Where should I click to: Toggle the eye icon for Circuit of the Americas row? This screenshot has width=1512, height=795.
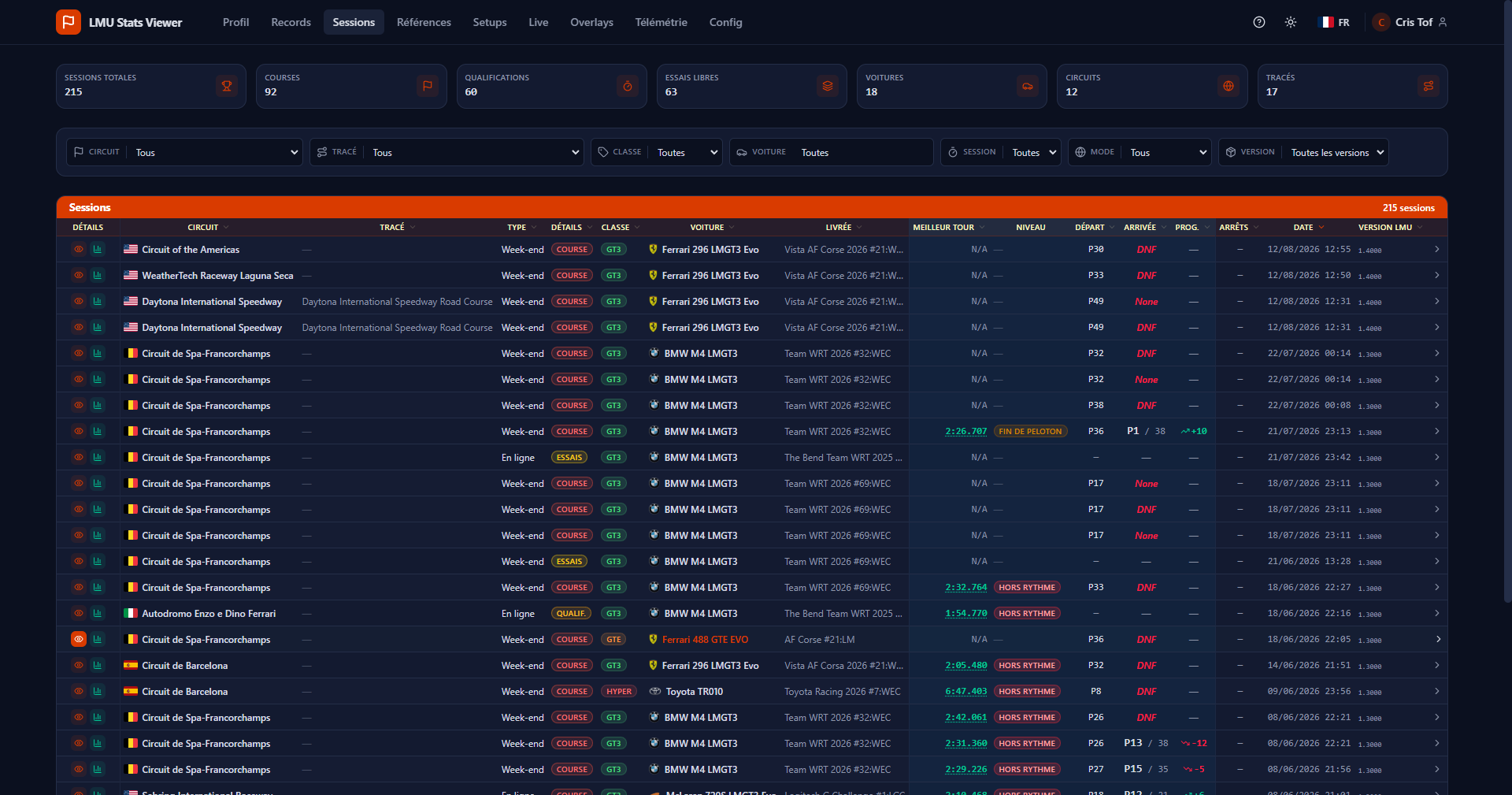pyautogui.click(x=79, y=249)
